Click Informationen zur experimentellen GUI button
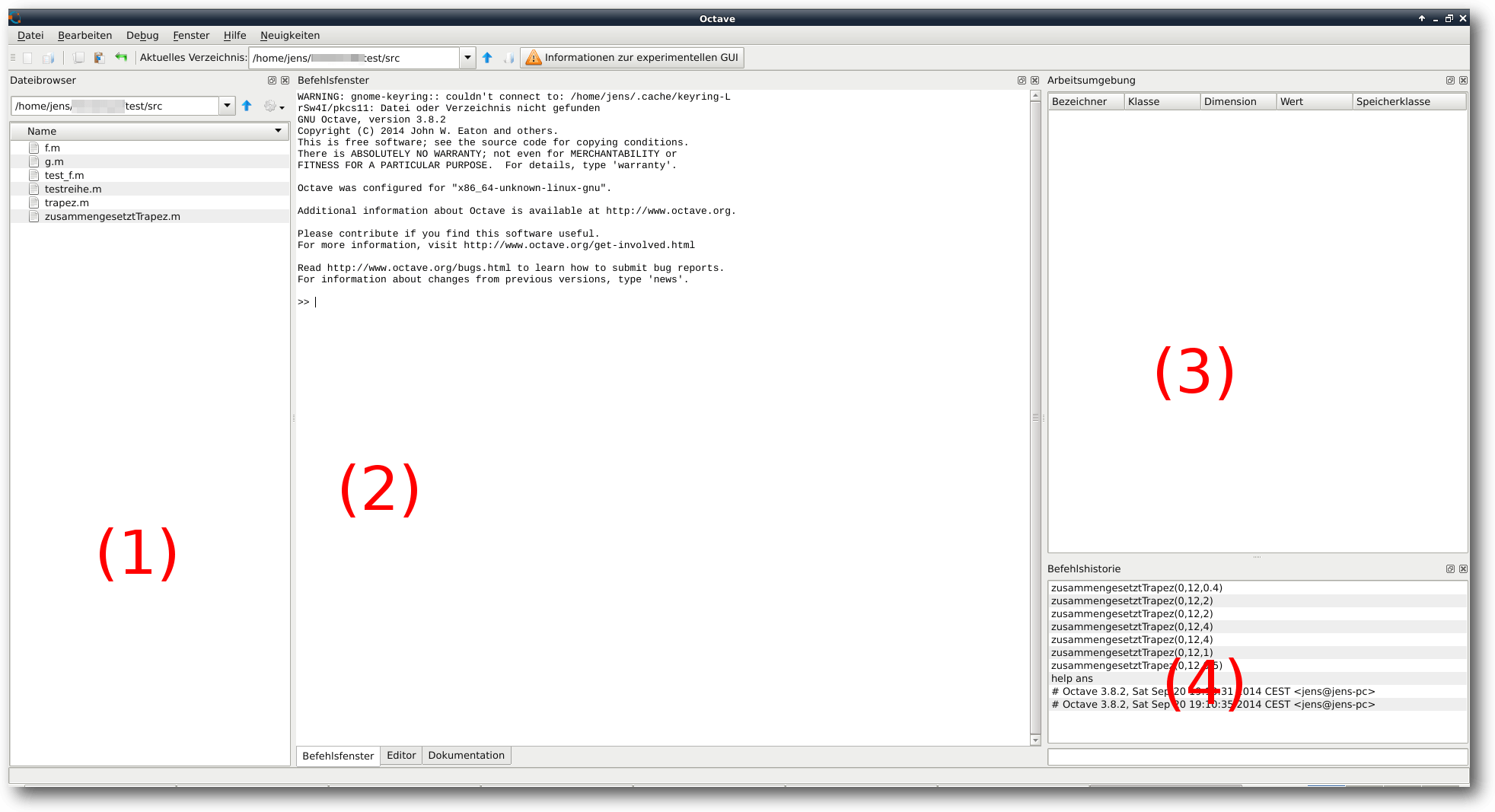 click(x=632, y=58)
